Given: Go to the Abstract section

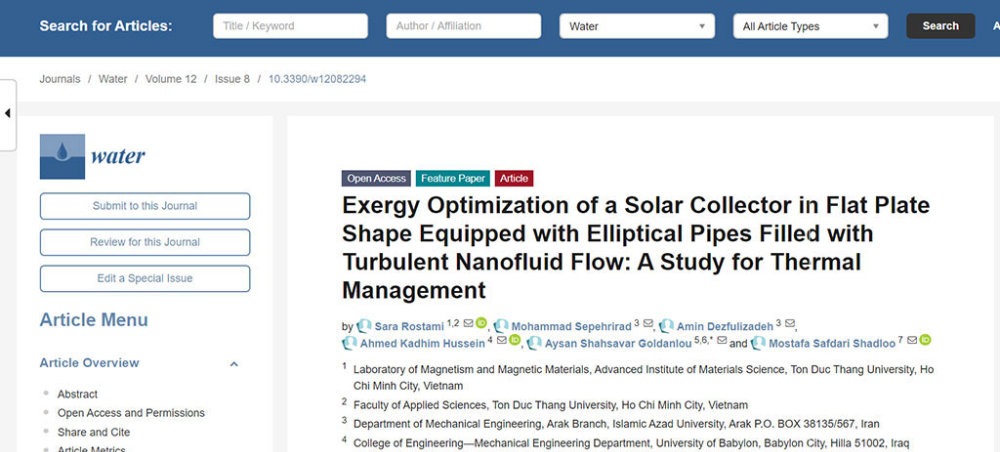Looking at the screenshot, I should 78,394.
